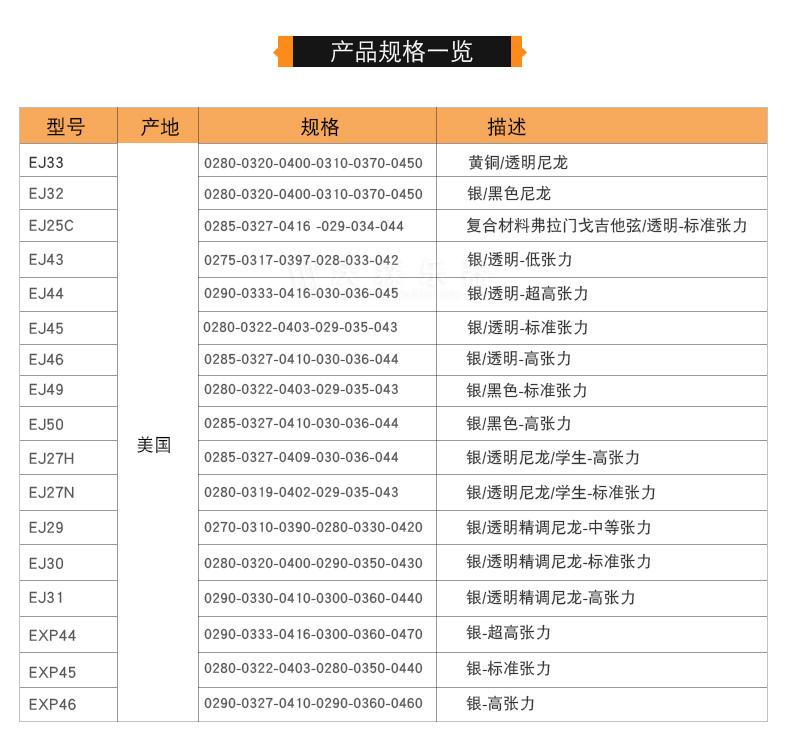
Task: Click description 银/透明-高张力
Action: pos(519,359)
